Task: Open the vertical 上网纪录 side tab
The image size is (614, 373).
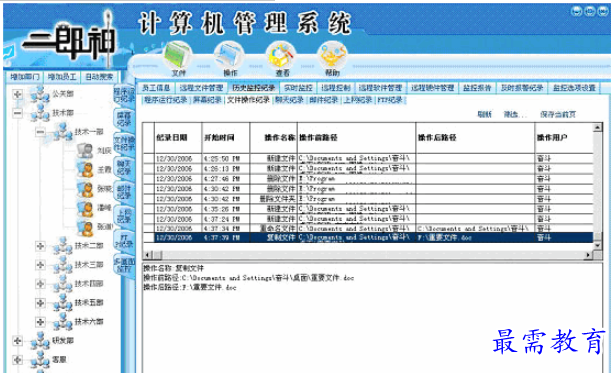Action: tap(124, 216)
